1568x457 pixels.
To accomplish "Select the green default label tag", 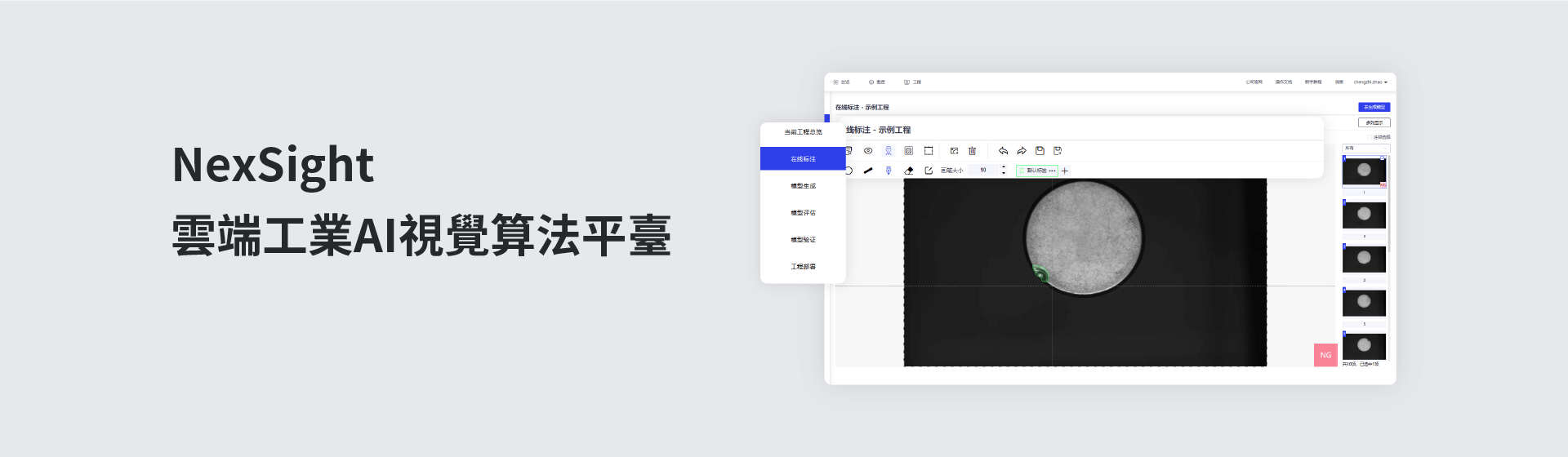I will (1036, 171).
